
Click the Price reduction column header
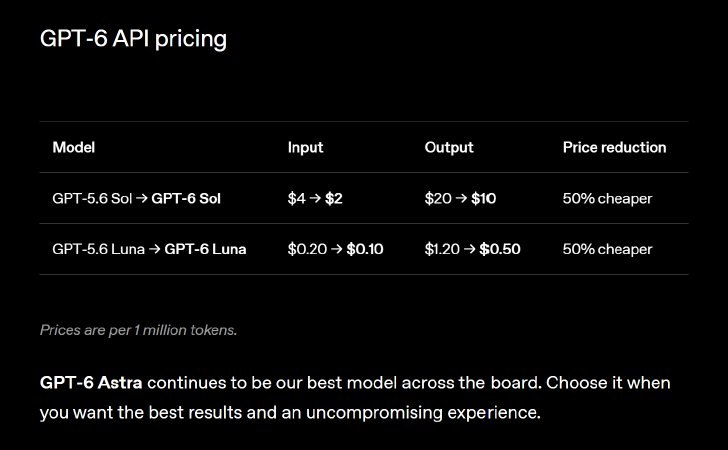[614, 147]
